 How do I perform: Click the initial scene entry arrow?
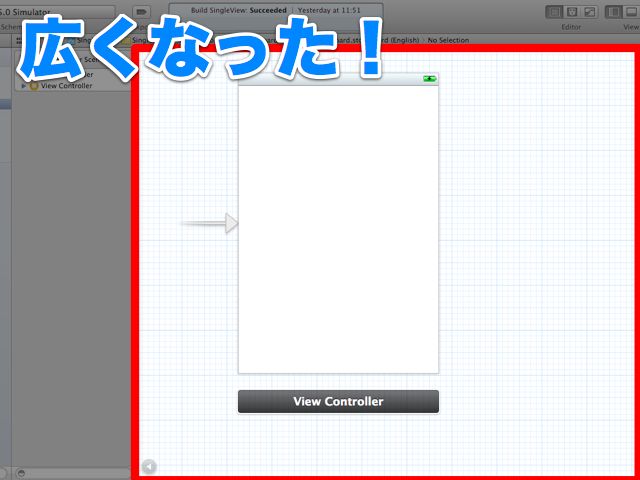click(210, 223)
